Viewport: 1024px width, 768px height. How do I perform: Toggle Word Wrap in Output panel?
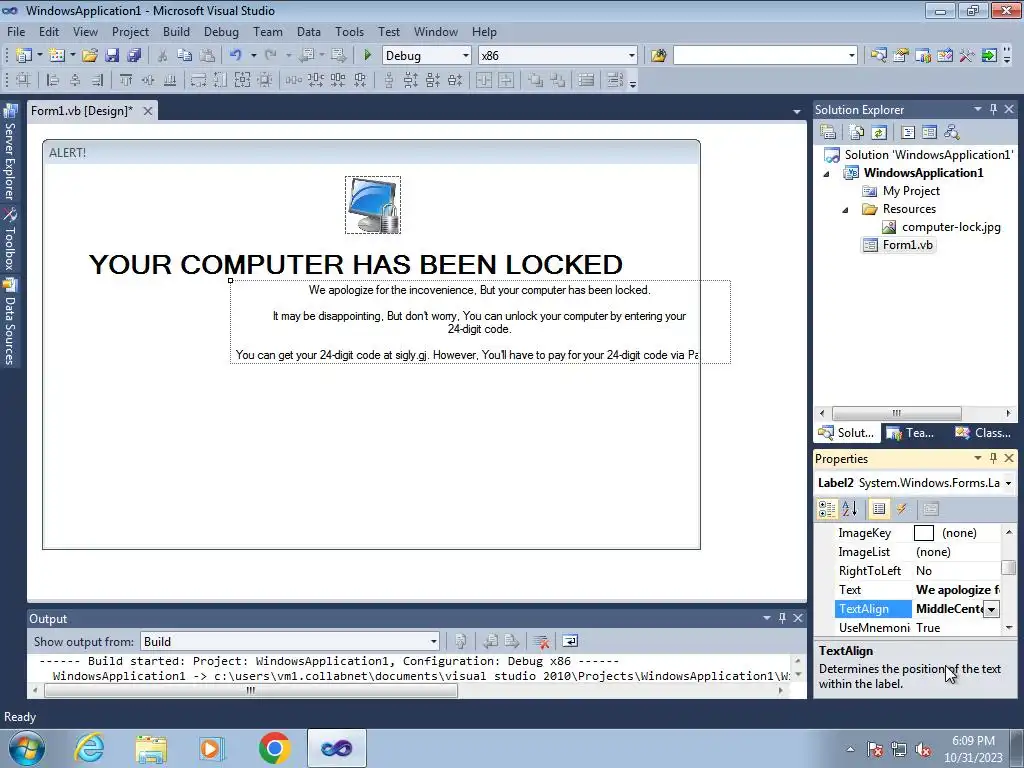point(570,641)
